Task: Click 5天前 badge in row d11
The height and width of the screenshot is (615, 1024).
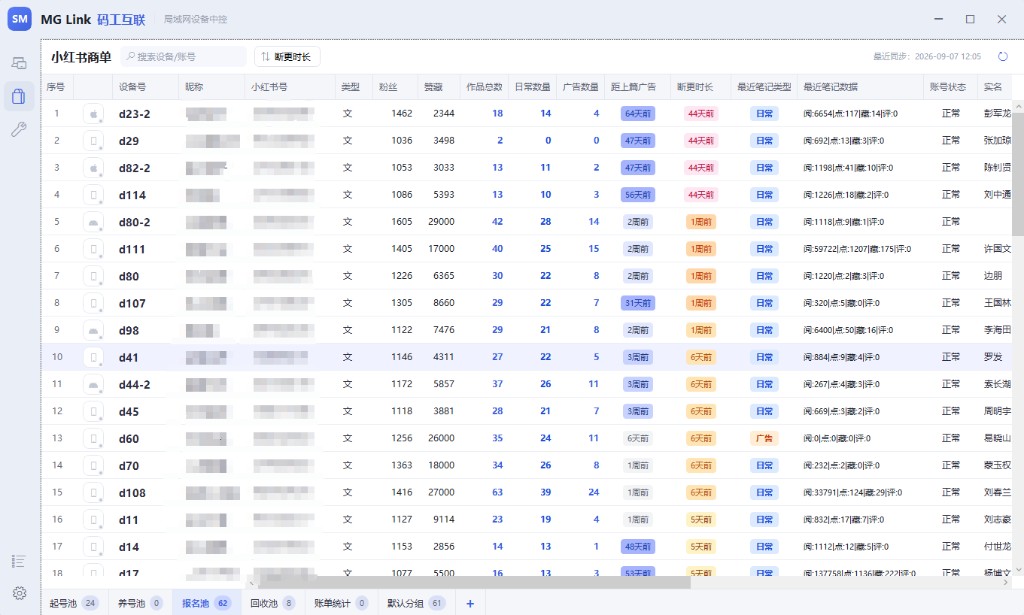Action: pos(701,520)
